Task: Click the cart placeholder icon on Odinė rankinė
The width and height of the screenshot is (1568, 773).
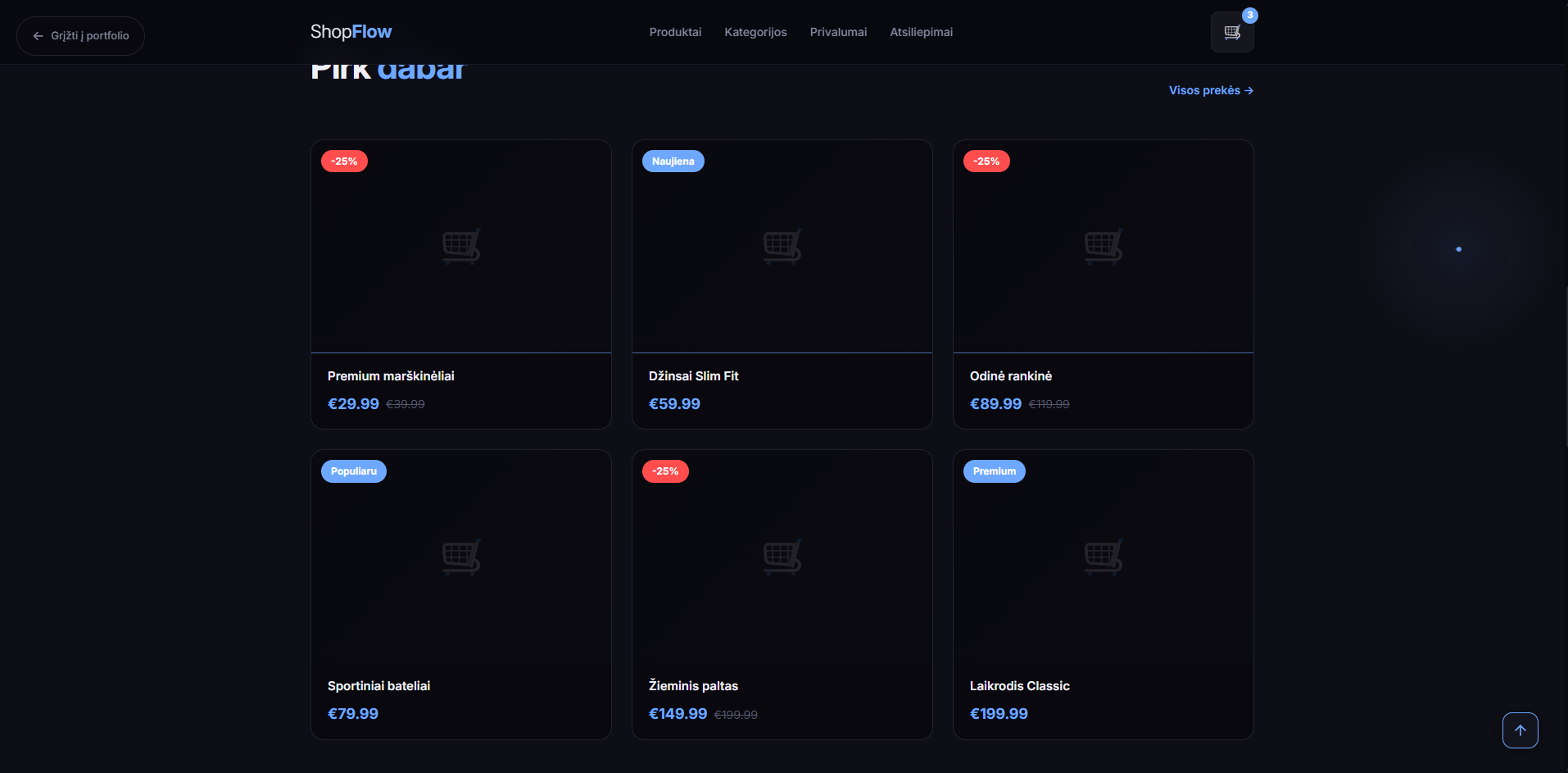Action: (1103, 246)
